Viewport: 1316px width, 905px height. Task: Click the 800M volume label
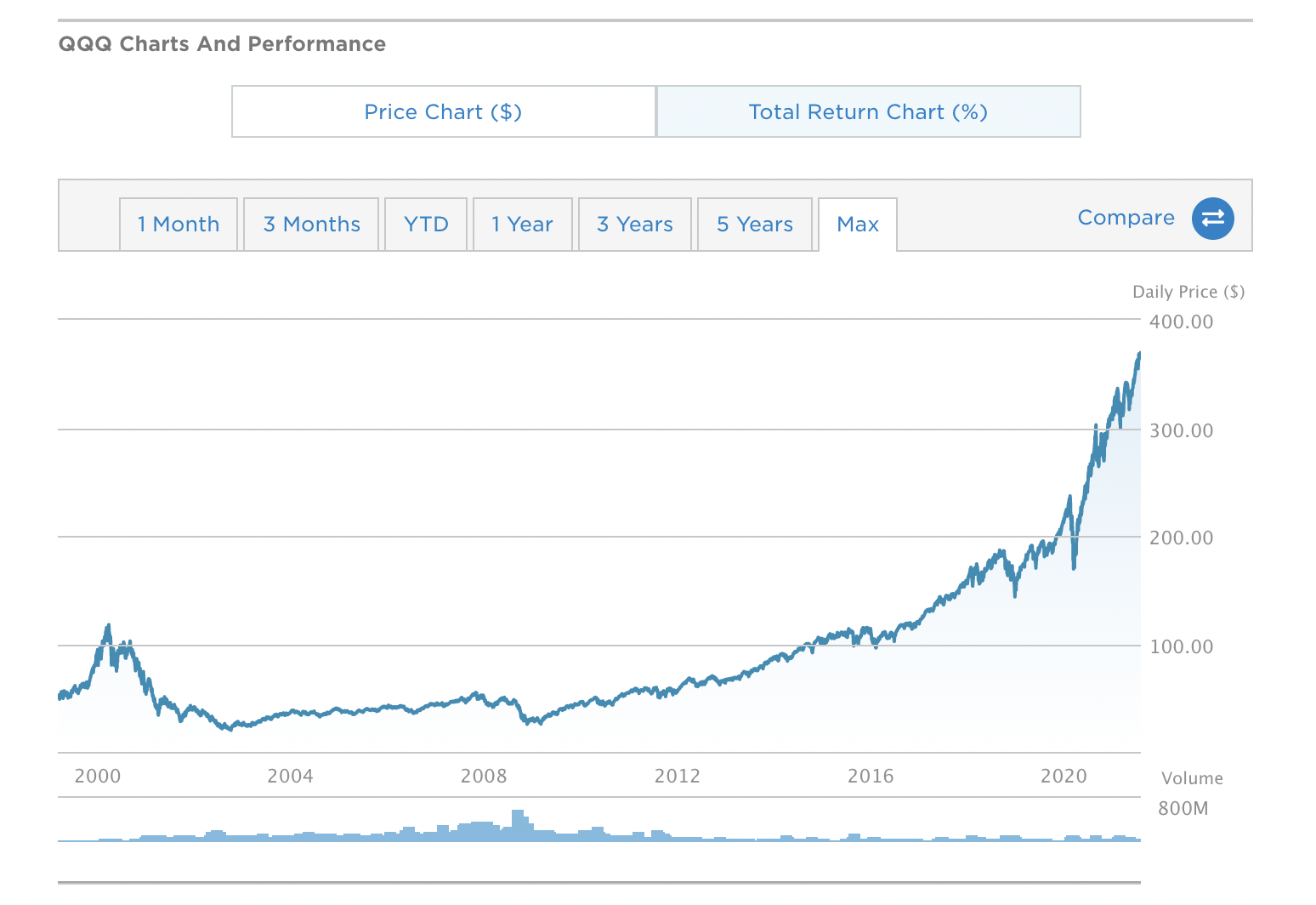click(x=1183, y=808)
